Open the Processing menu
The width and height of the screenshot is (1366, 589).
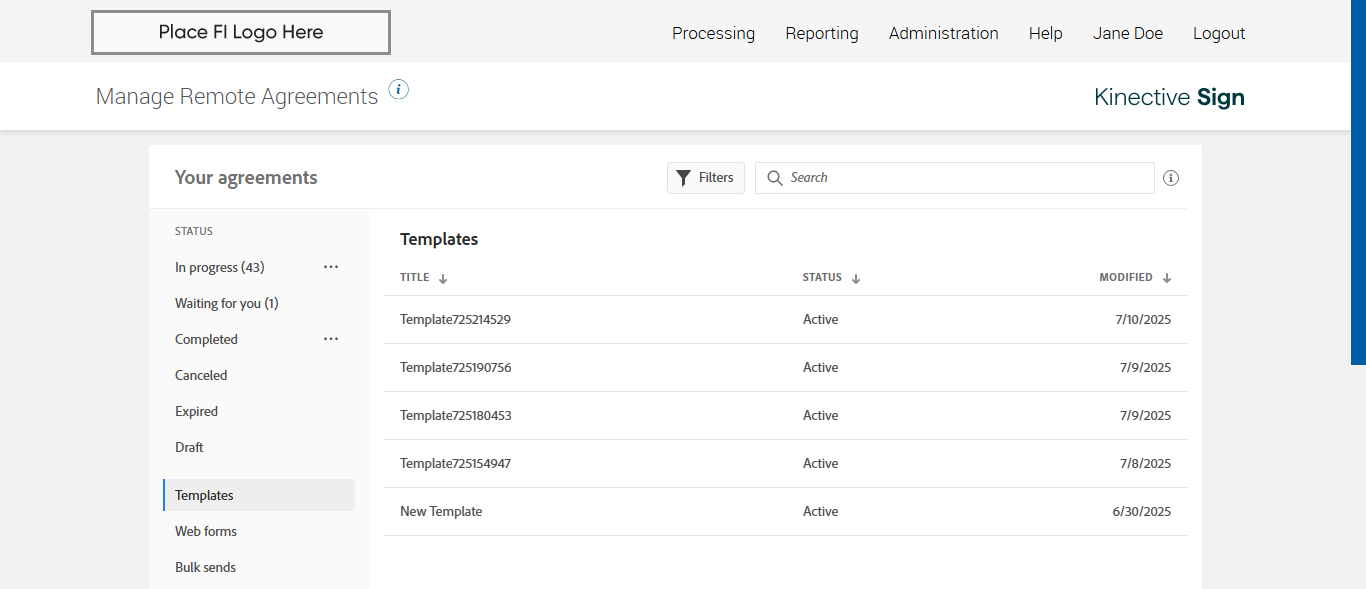tap(713, 33)
